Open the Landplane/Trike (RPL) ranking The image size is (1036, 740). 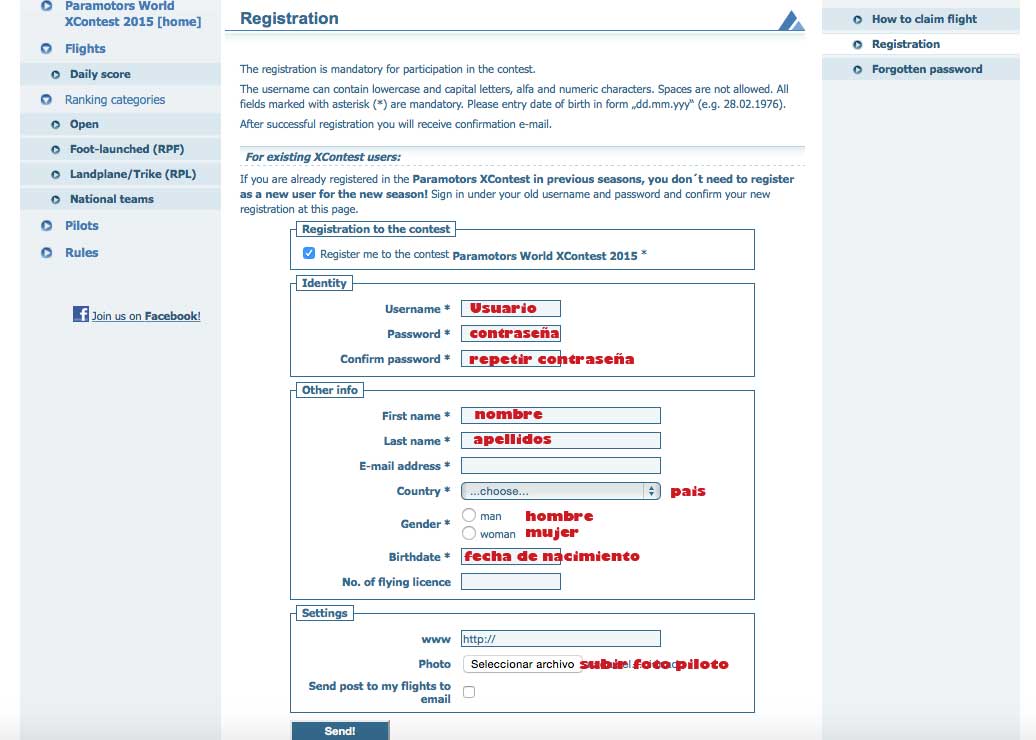coord(133,174)
